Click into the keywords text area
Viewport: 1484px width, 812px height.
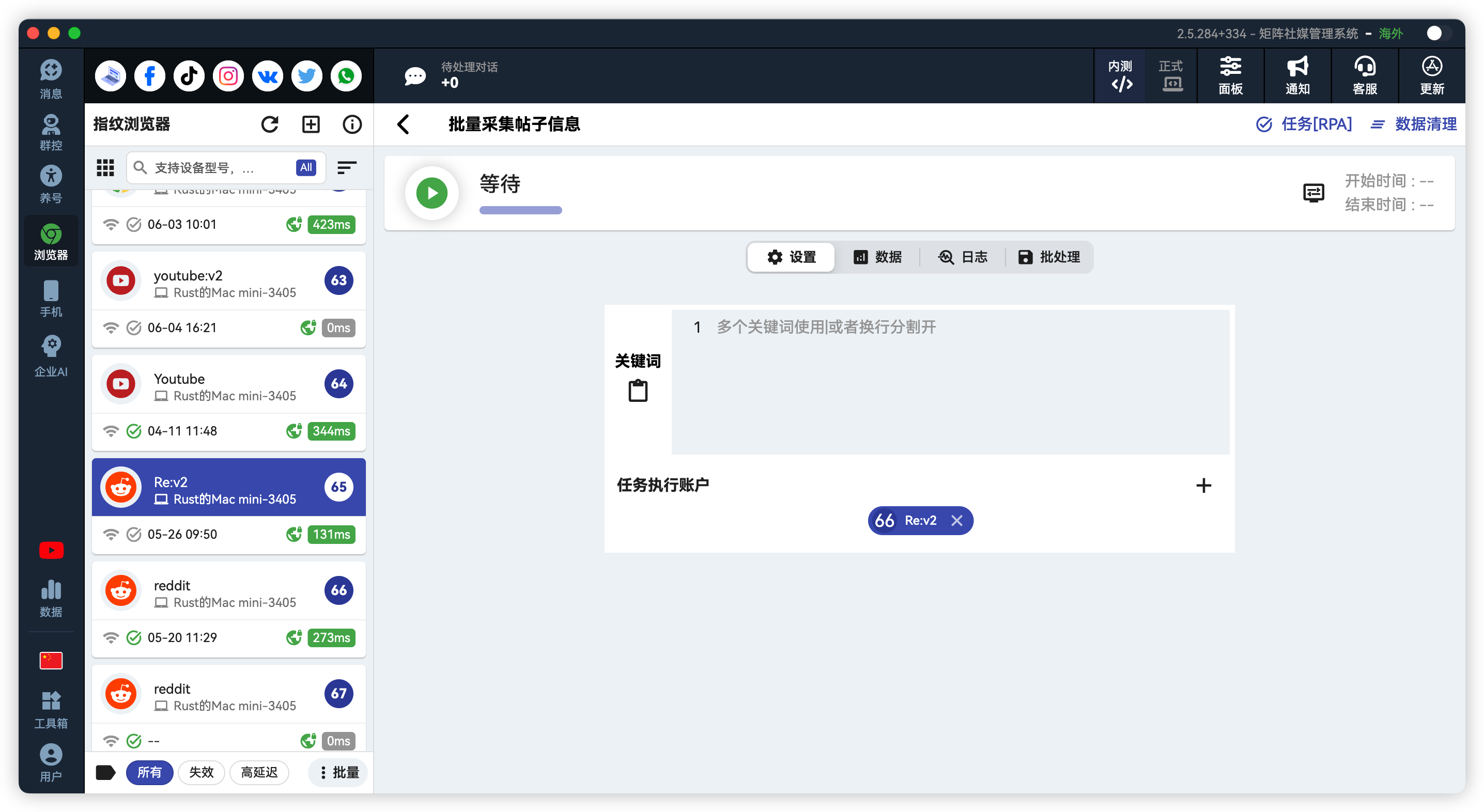click(x=951, y=382)
